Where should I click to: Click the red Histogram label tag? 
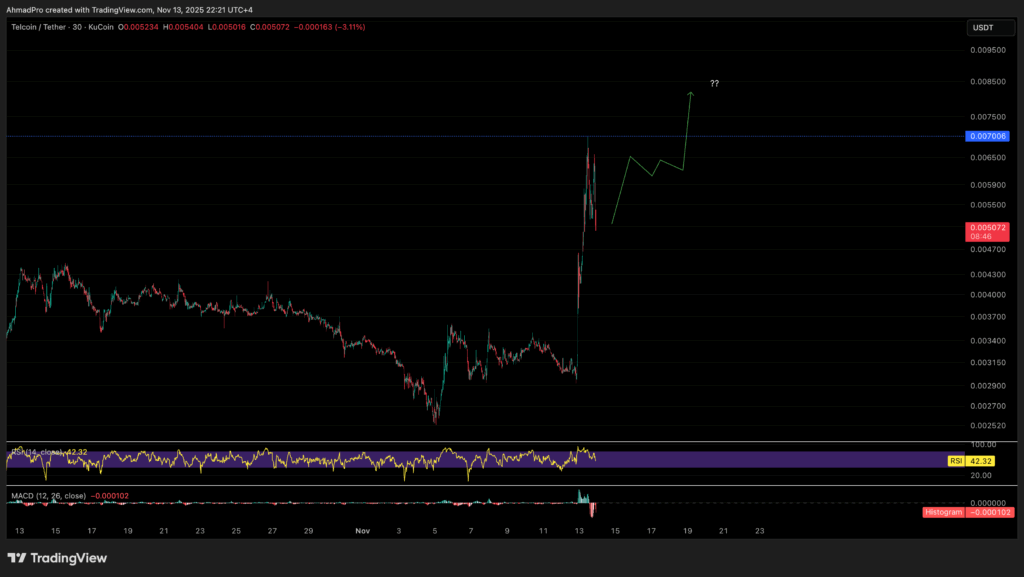(x=945, y=512)
